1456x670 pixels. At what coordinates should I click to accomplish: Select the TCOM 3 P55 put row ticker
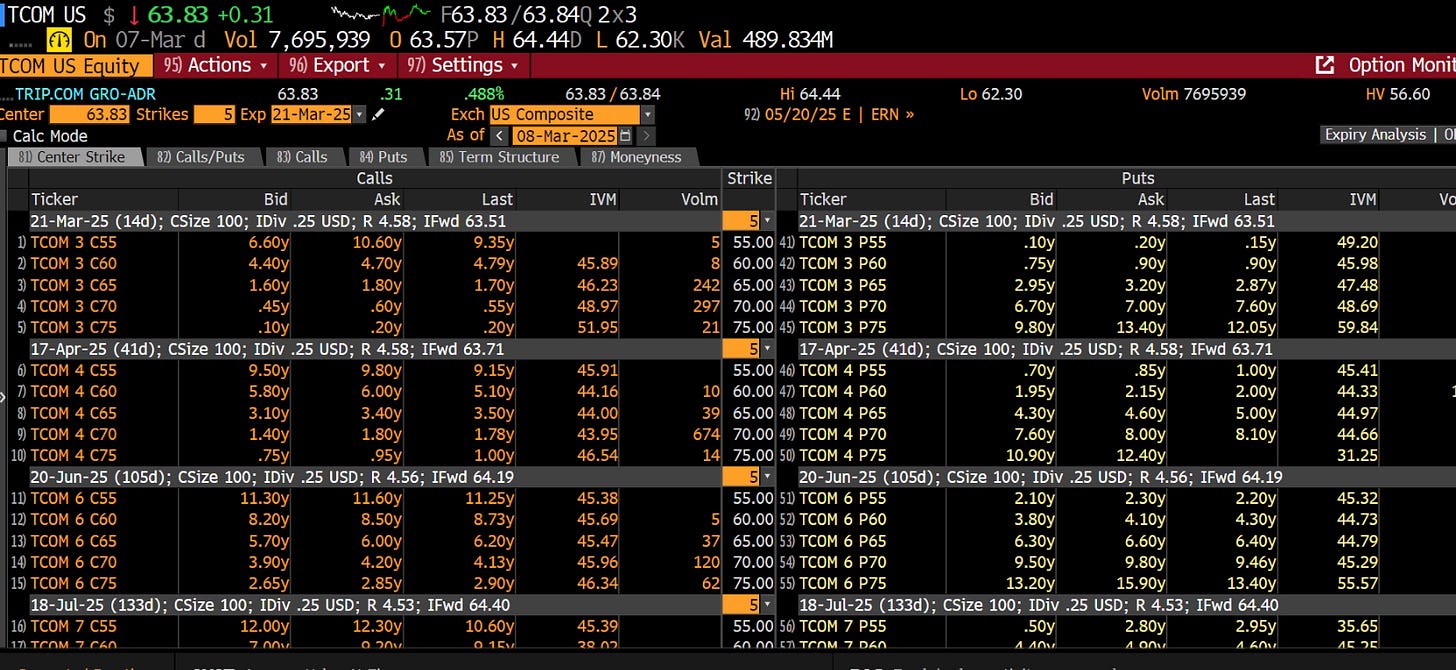[x=843, y=243]
